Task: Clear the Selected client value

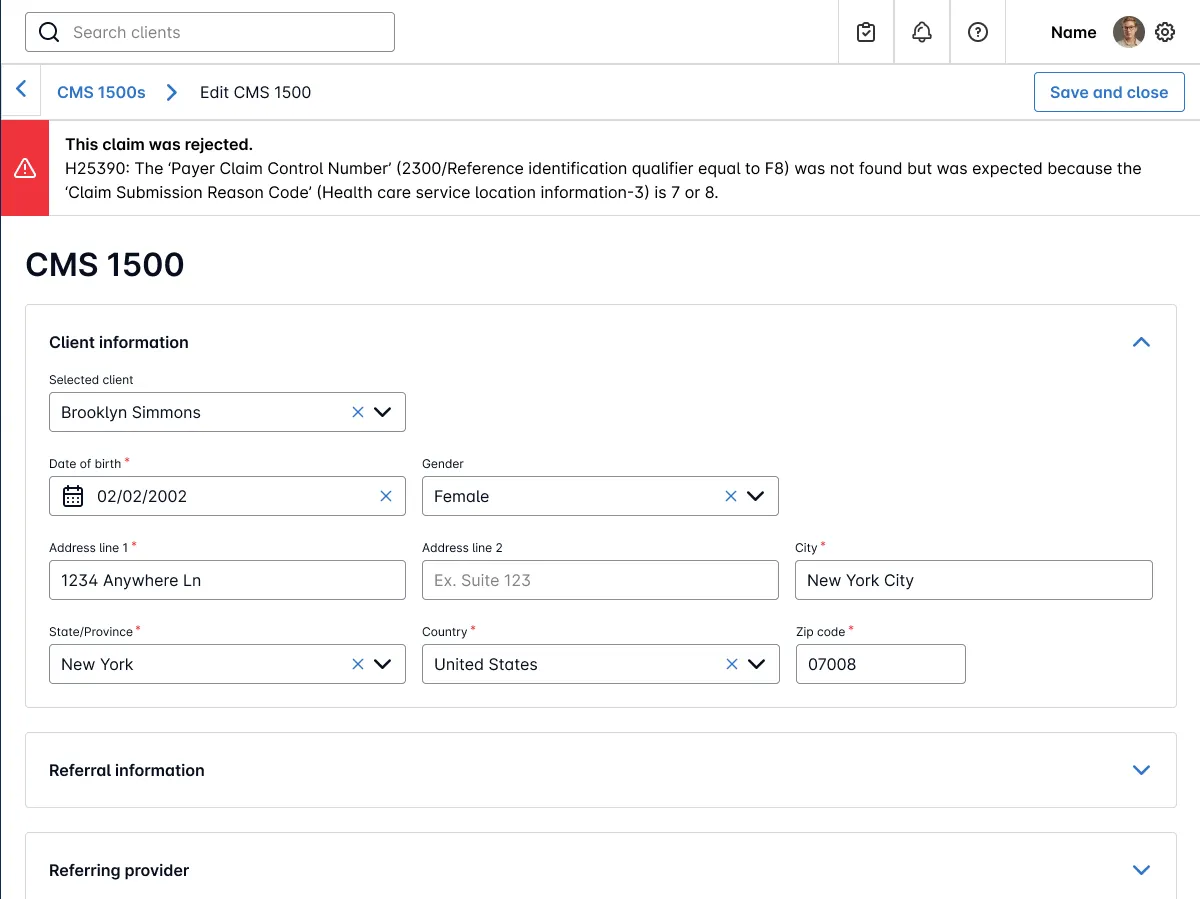Action: (x=357, y=412)
